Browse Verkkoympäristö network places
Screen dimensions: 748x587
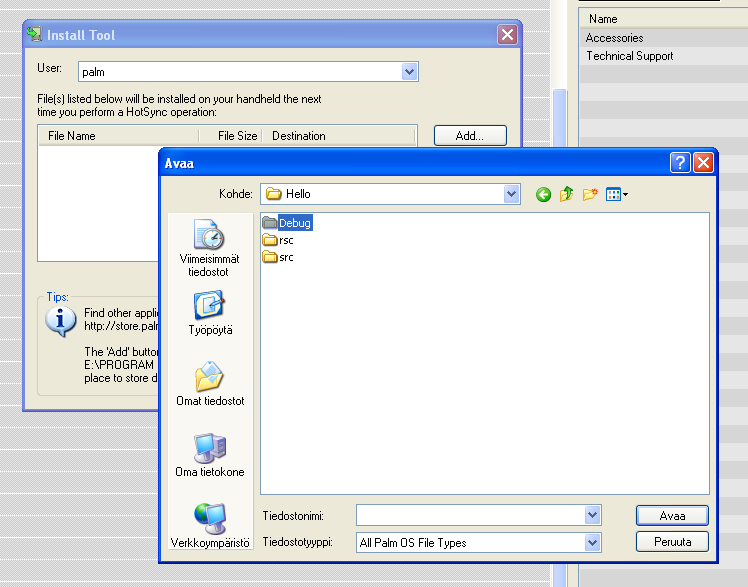(210, 525)
